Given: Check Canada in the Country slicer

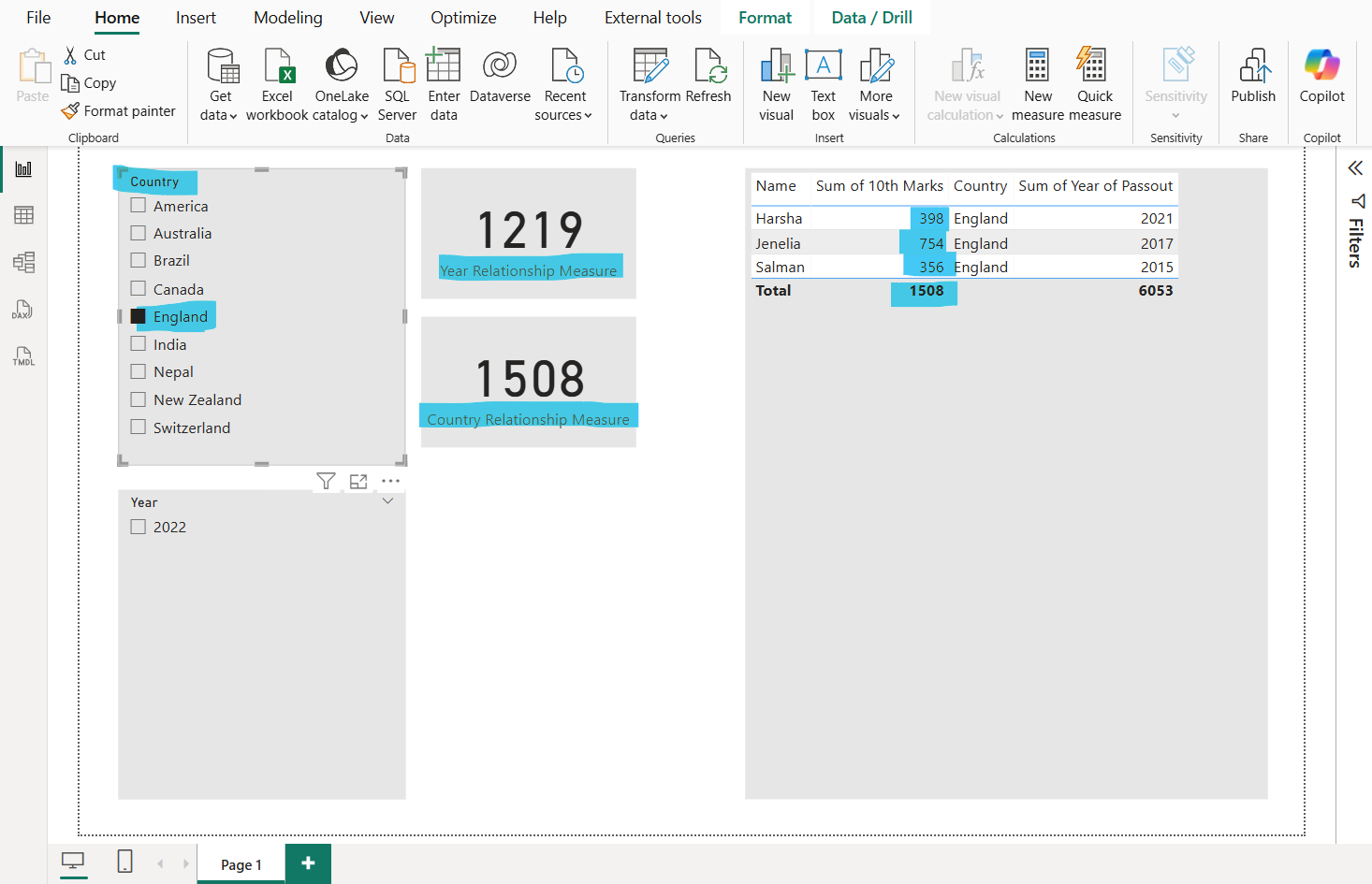Looking at the screenshot, I should point(137,288).
